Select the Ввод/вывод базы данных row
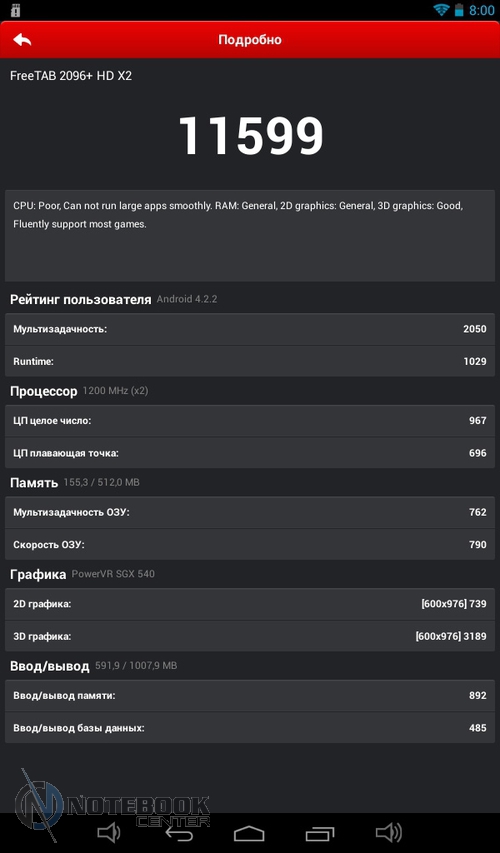The image size is (500, 853). click(x=250, y=728)
